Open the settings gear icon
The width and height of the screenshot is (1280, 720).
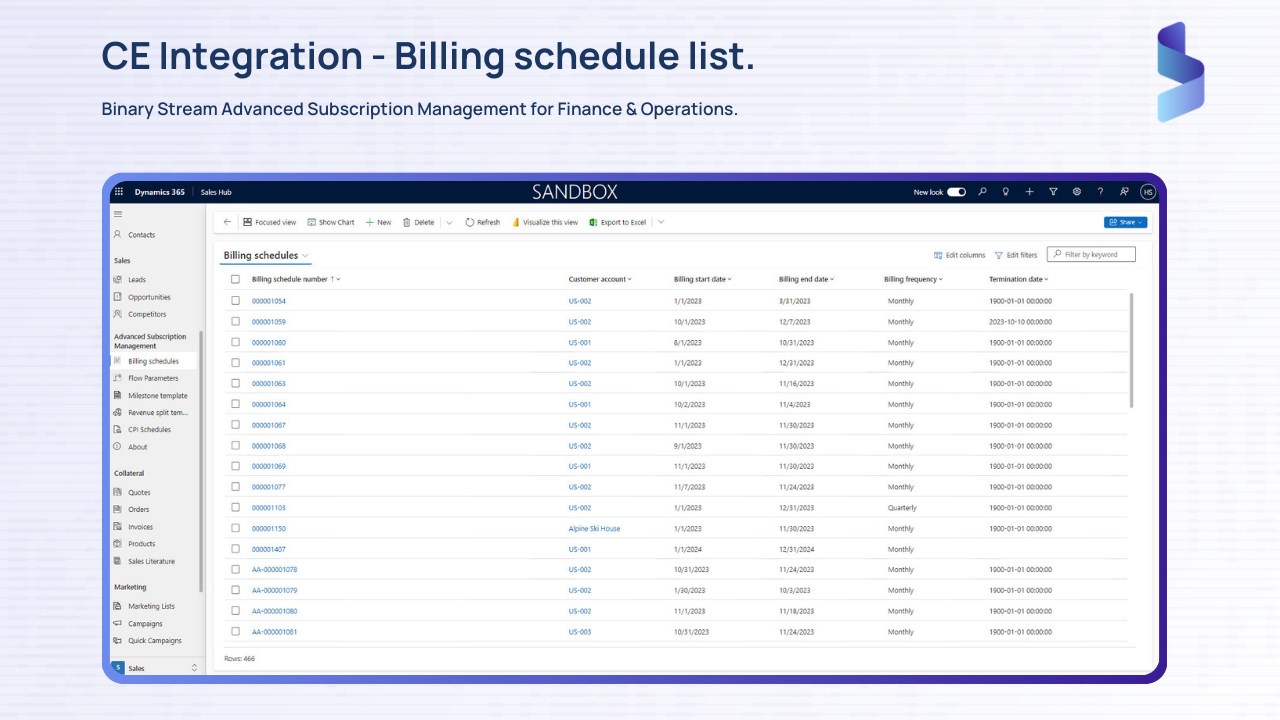click(x=1077, y=192)
